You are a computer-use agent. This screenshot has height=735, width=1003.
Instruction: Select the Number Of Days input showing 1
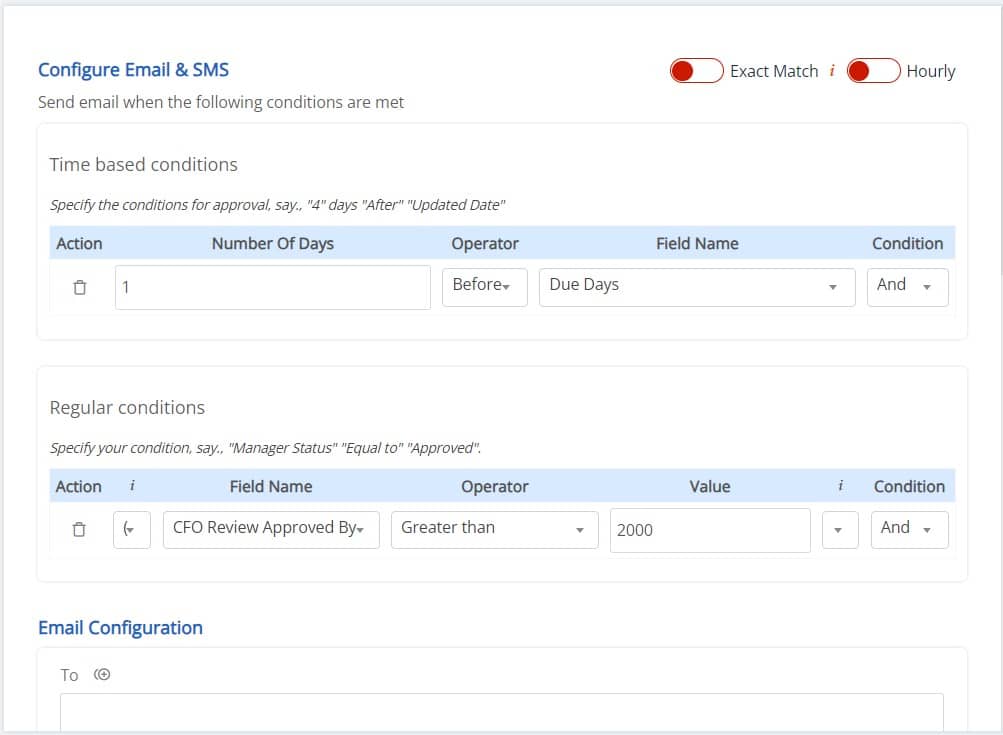pyautogui.click(x=272, y=286)
